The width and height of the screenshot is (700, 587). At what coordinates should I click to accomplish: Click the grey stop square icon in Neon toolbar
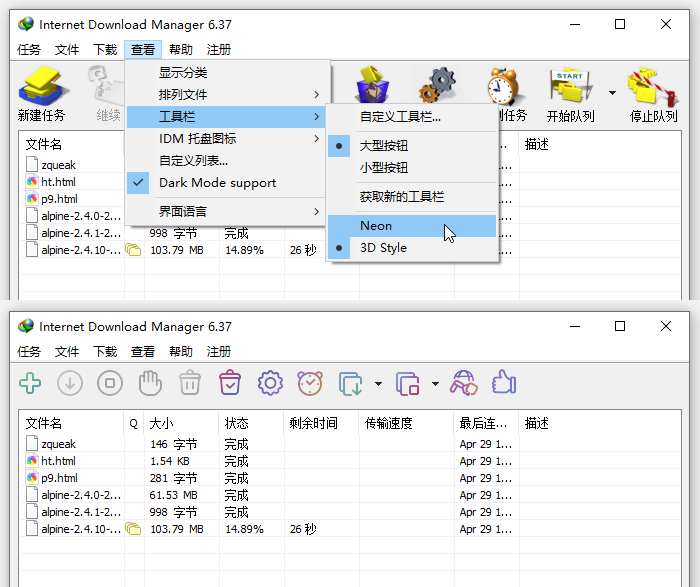(x=110, y=383)
